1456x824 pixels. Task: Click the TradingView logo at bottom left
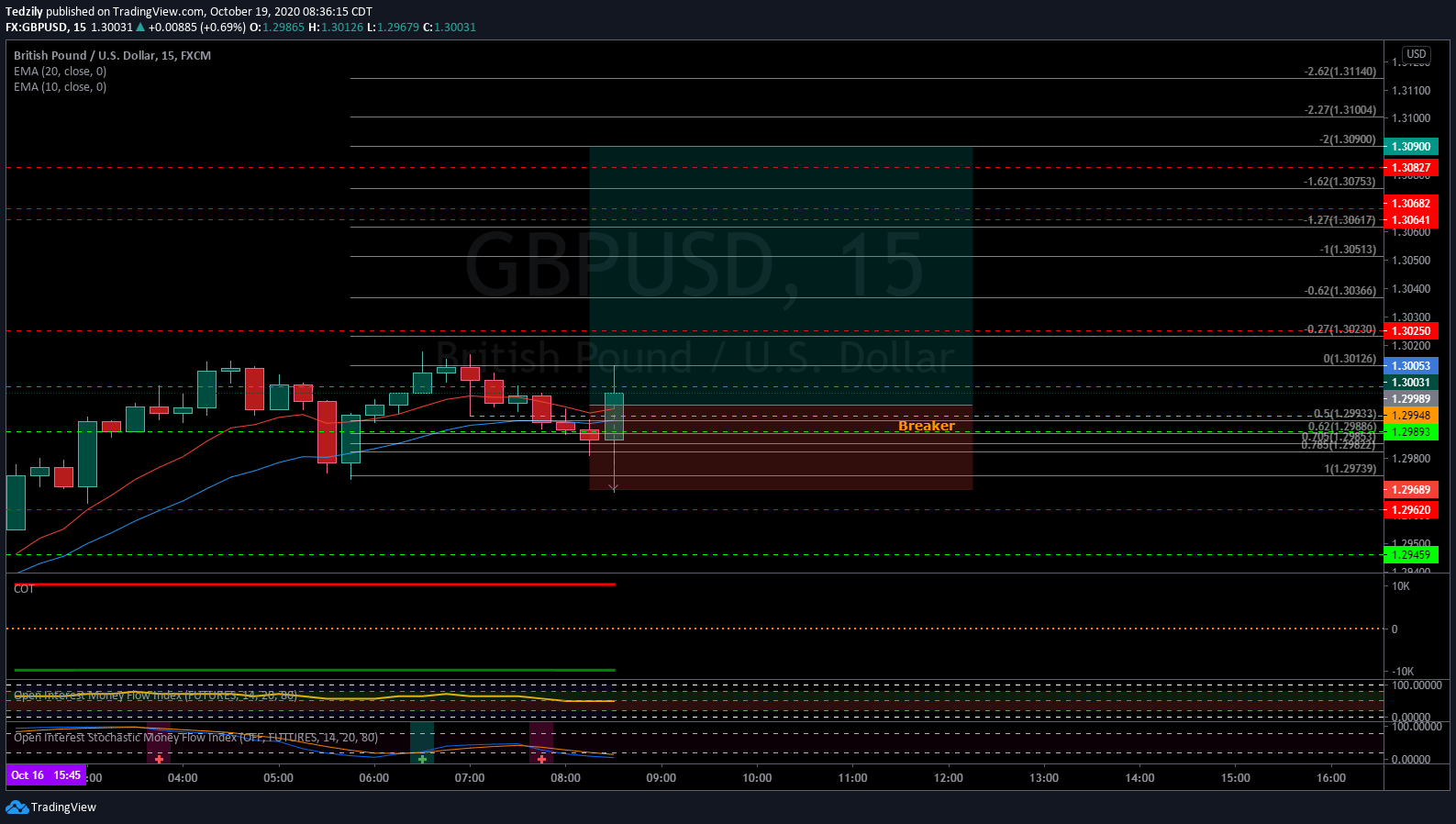[50, 807]
